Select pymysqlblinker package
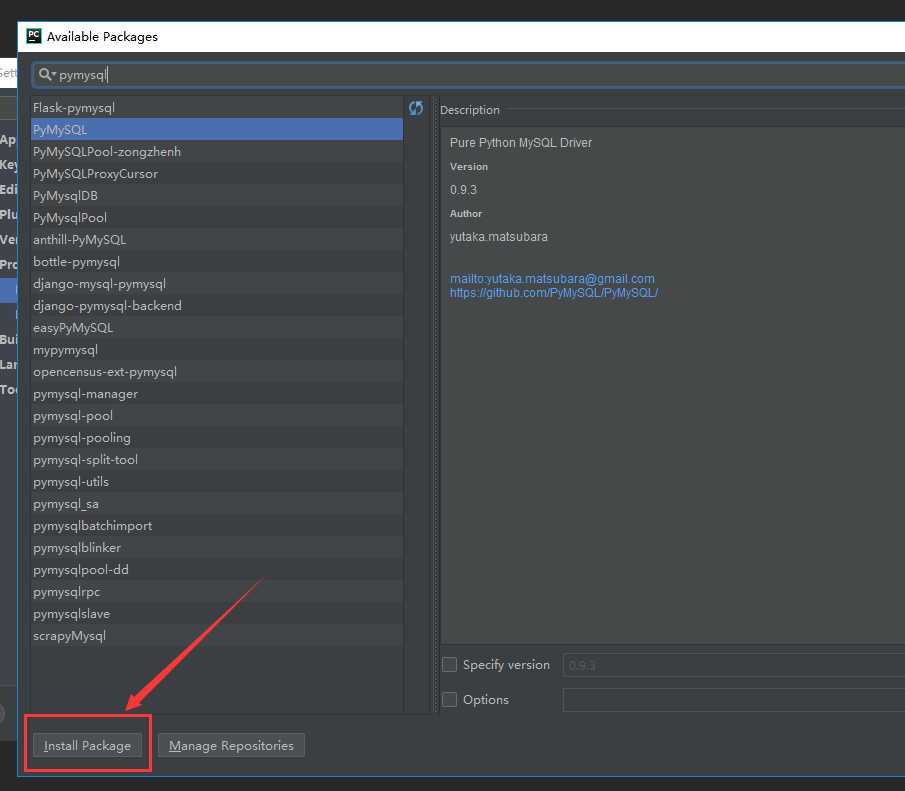The image size is (905, 791). point(217,547)
